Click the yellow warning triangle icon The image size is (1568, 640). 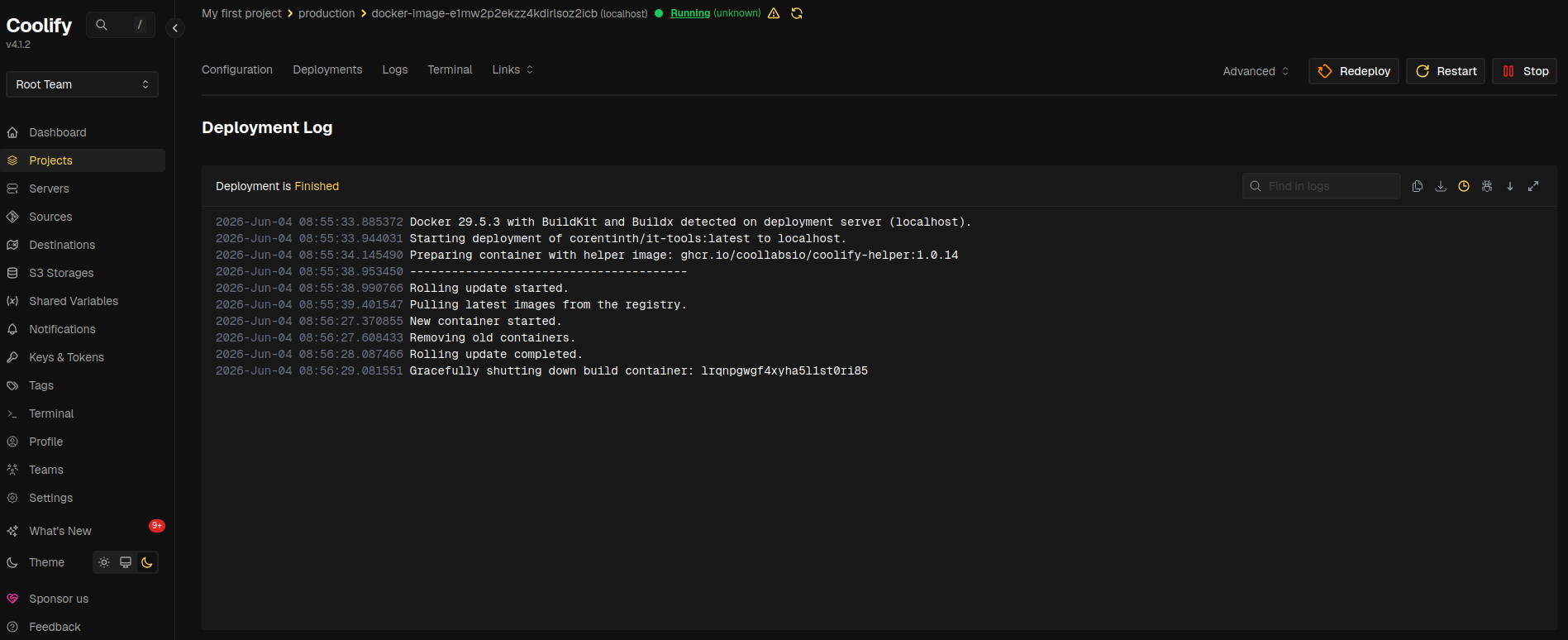tap(774, 13)
